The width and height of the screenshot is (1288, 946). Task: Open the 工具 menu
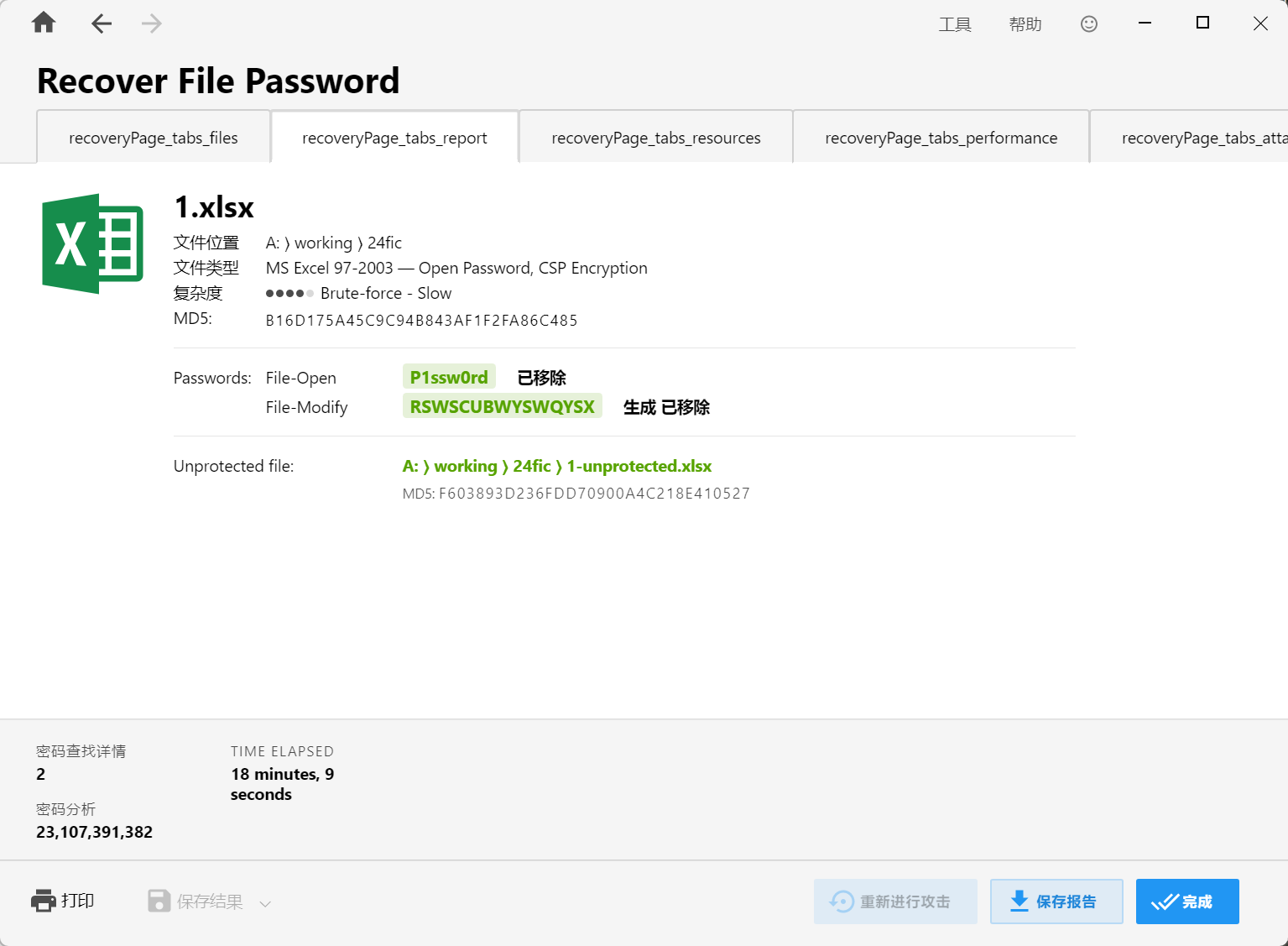[x=954, y=24]
